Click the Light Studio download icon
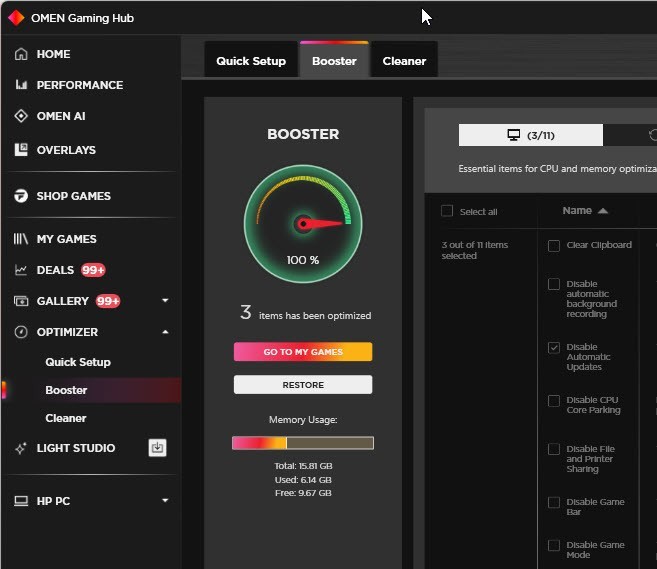 tap(157, 447)
